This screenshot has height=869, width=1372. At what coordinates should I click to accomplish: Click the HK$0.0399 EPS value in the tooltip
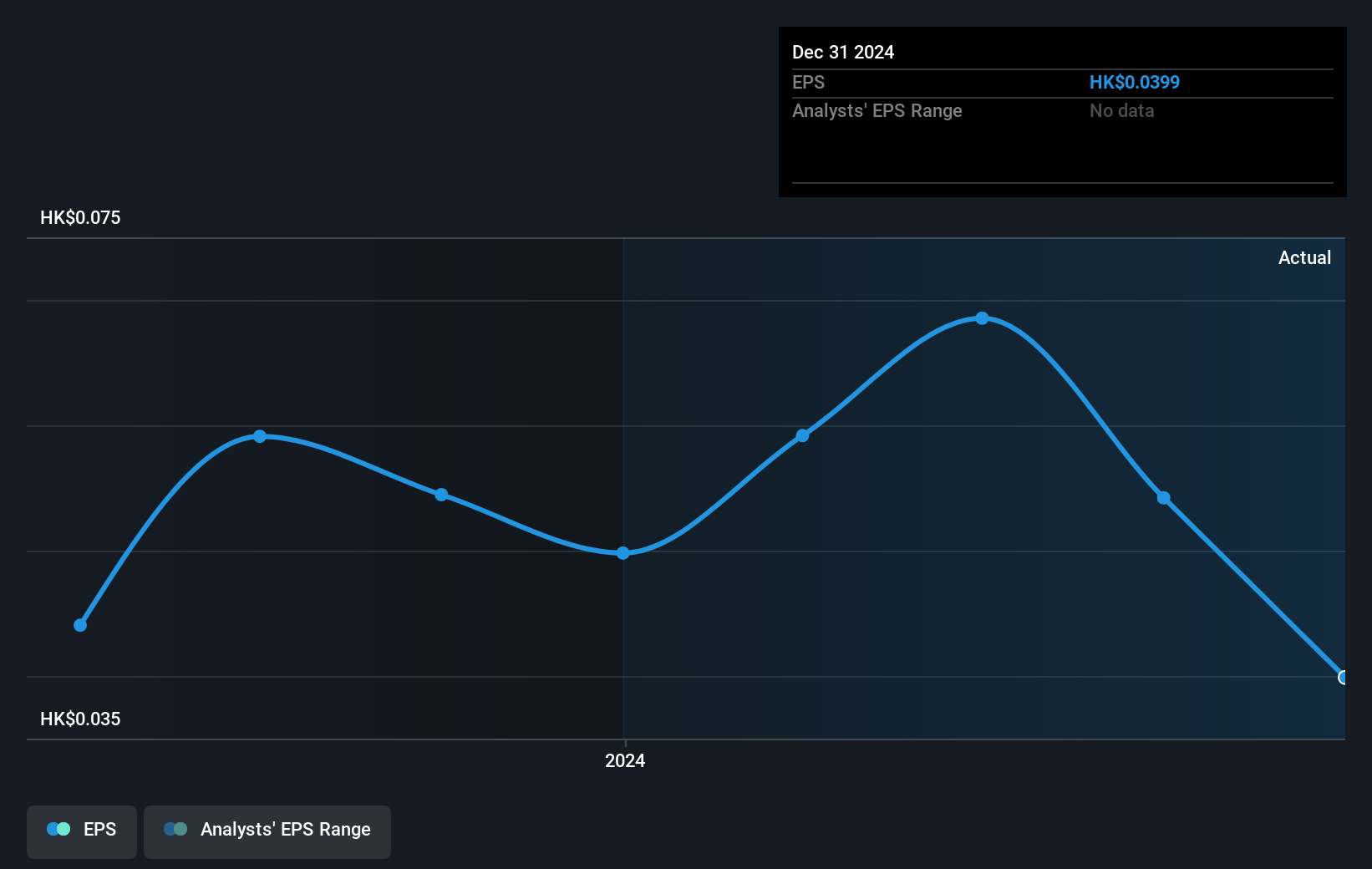[1135, 82]
